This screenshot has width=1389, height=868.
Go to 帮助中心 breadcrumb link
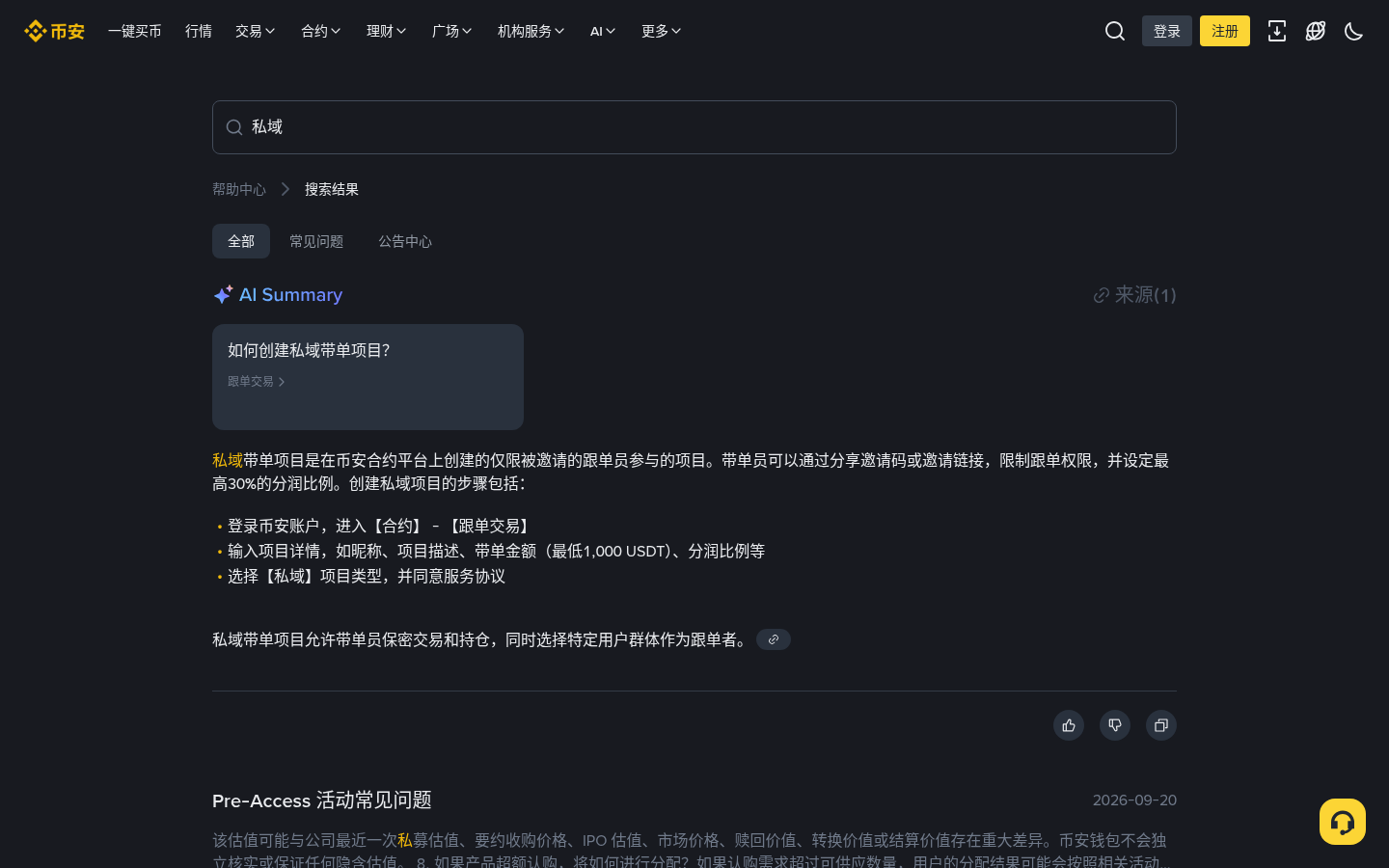(x=239, y=189)
